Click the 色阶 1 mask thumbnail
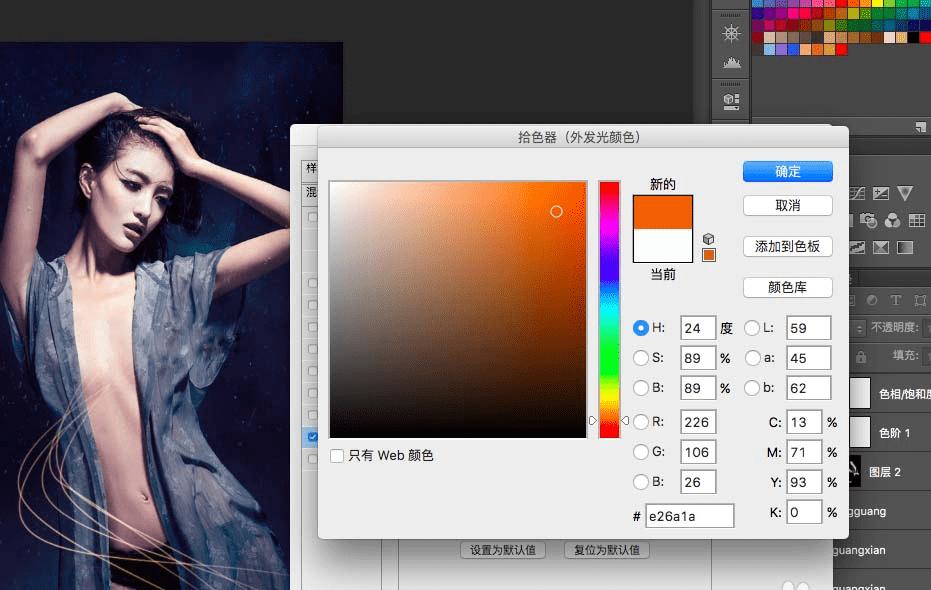 [859, 432]
